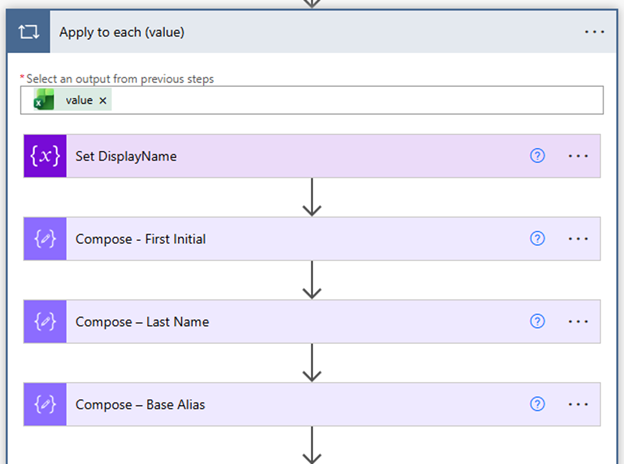Screen dimensions: 624x464
Task: Open help for Compose – Base Alias
Action: [x=537, y=404]
